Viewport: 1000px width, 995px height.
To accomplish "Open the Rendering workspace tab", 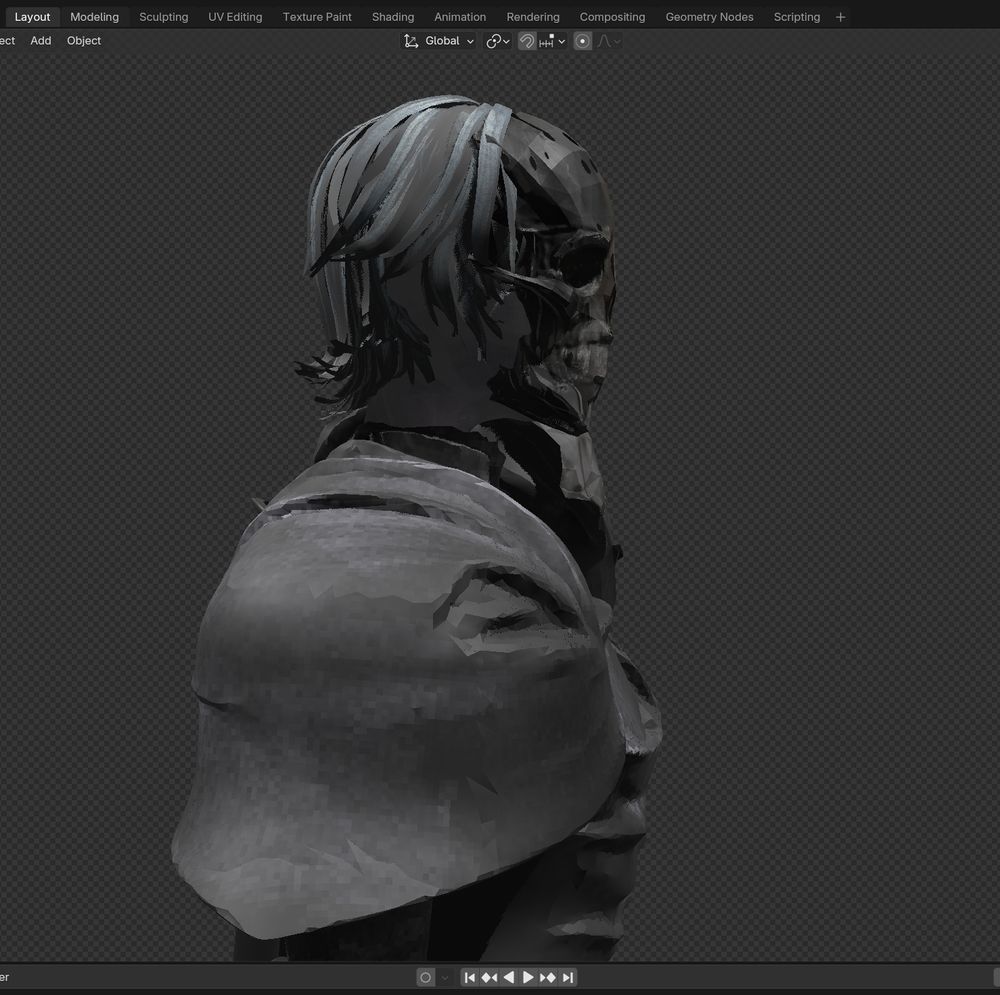I will 533,17.
